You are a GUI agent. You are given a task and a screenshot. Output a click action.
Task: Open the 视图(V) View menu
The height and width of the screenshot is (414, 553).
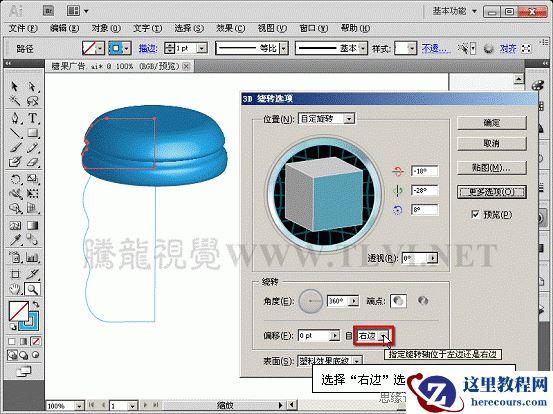[272, 28]
